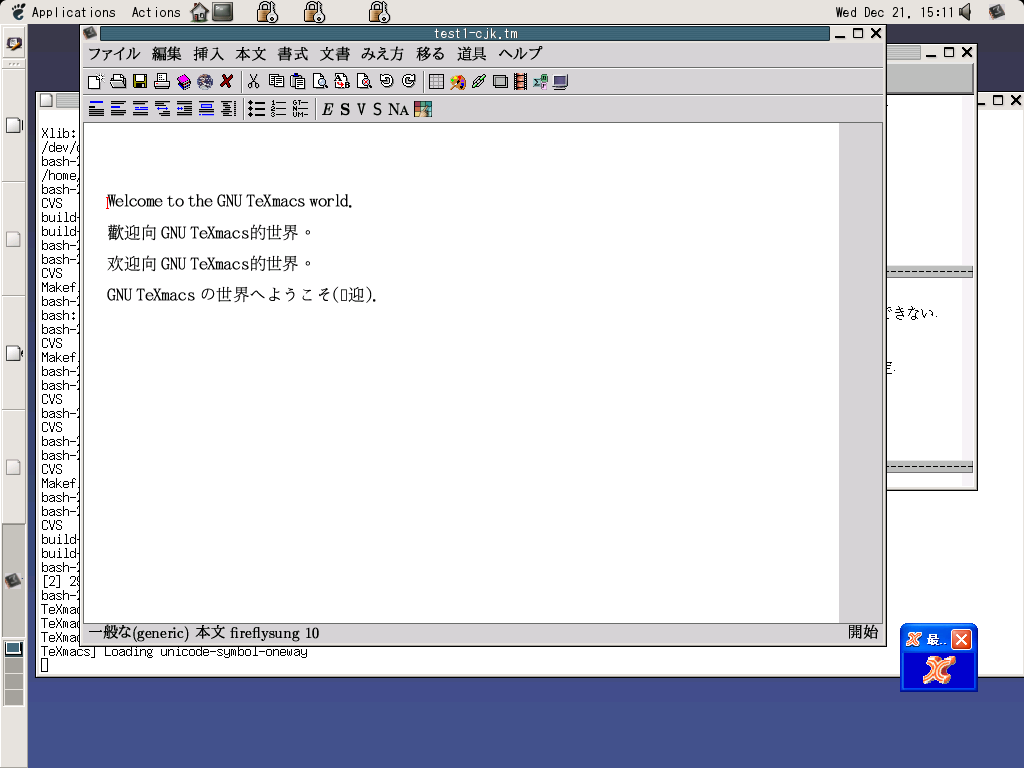Click the terminal line 'Loading unicode-symbol-oneway'
Screen dimensions: 1024x768
[206, 652]
